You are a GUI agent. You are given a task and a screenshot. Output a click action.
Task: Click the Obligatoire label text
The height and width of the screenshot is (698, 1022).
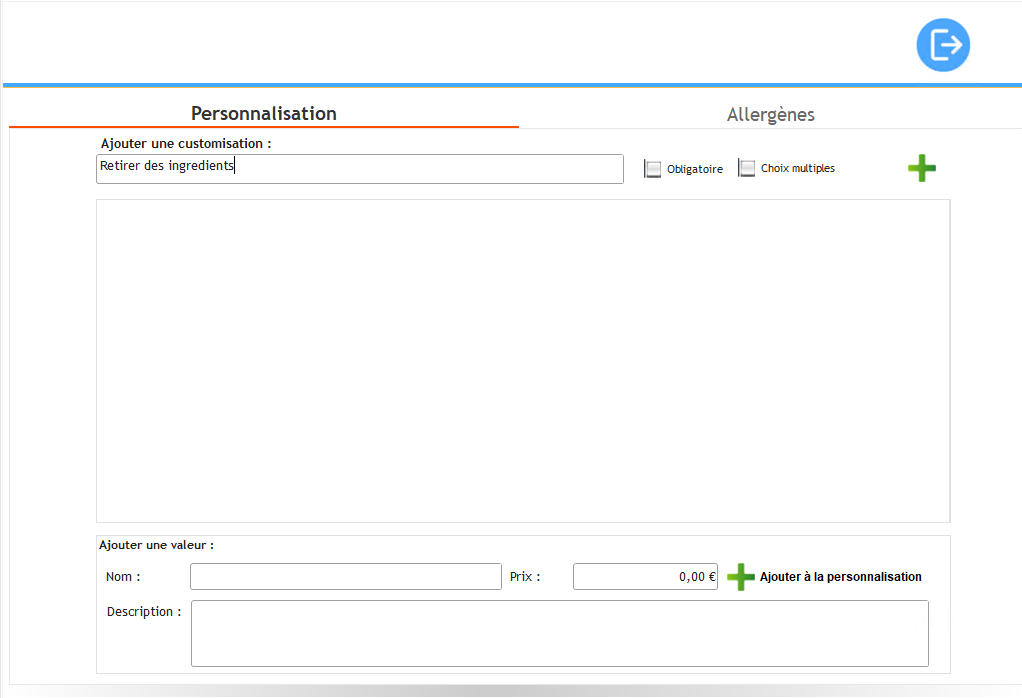pos(694,169)
